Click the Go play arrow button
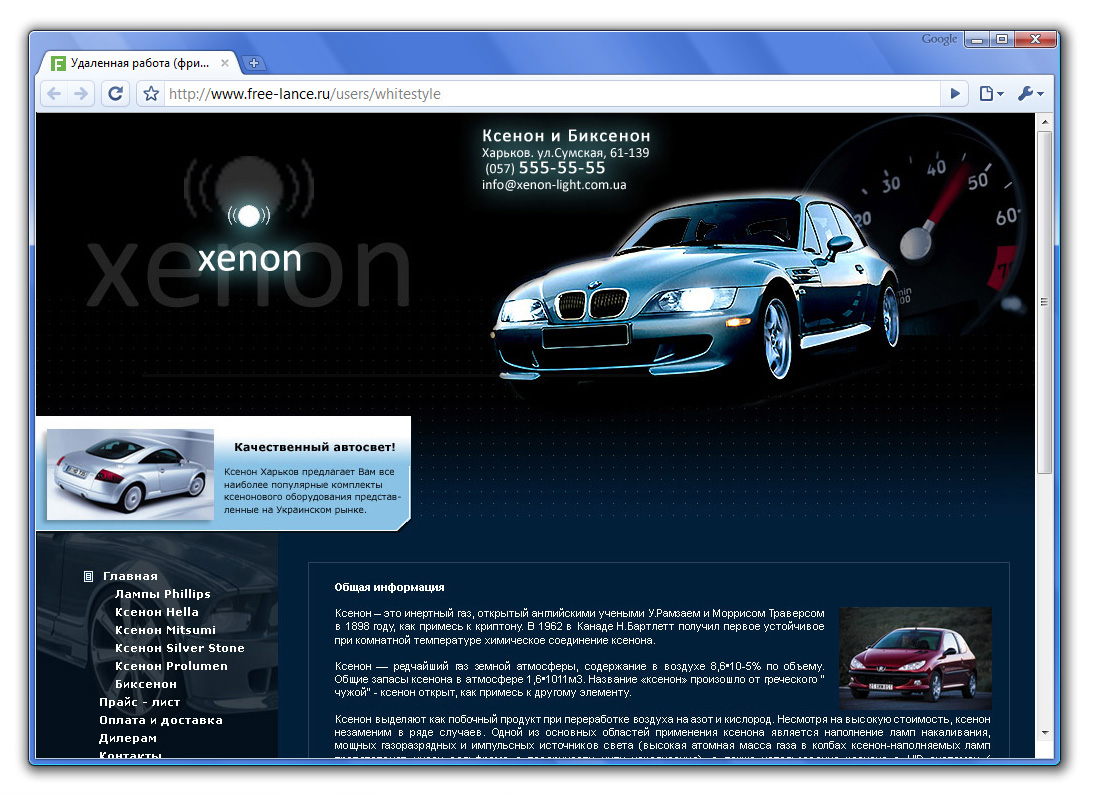The image size is (1093, 800). coord(955,93)
